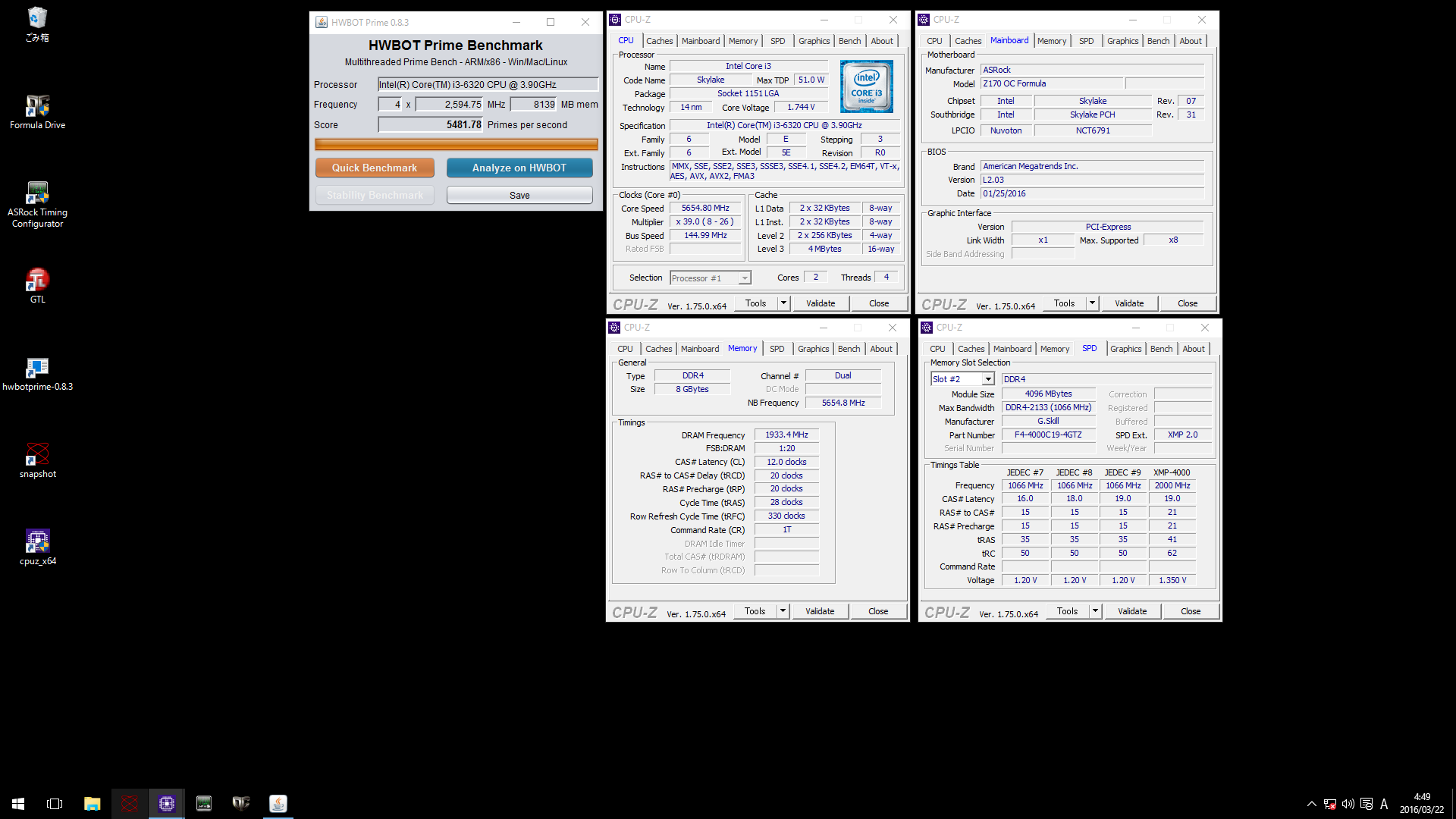The width and height of the screenshot is (1456, 819).
Task: Open the Formula Drive desktop icon
Action: coord(37,112)
